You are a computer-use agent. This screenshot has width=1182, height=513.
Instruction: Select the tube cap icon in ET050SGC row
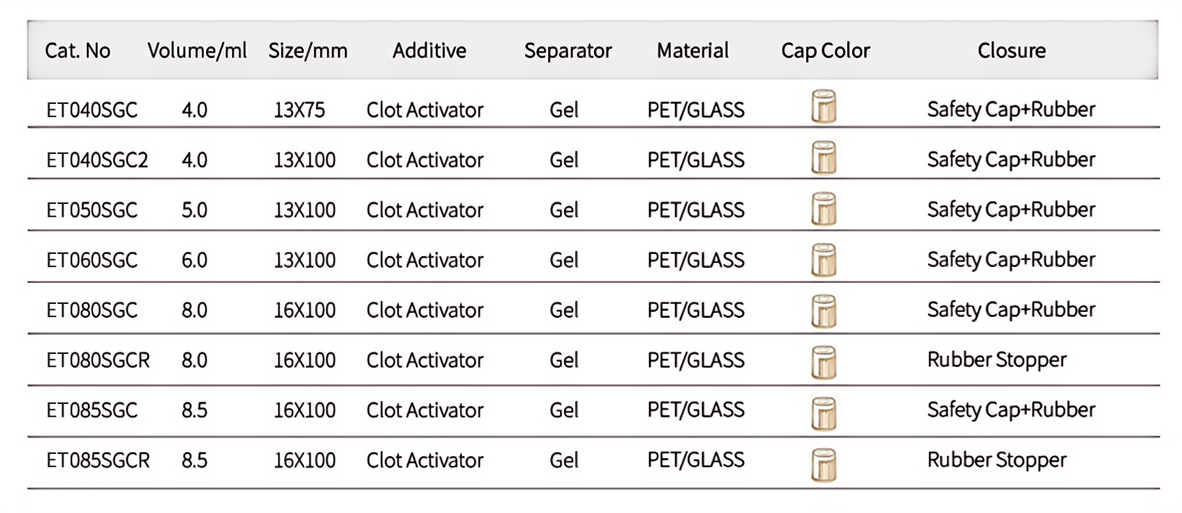823,207
